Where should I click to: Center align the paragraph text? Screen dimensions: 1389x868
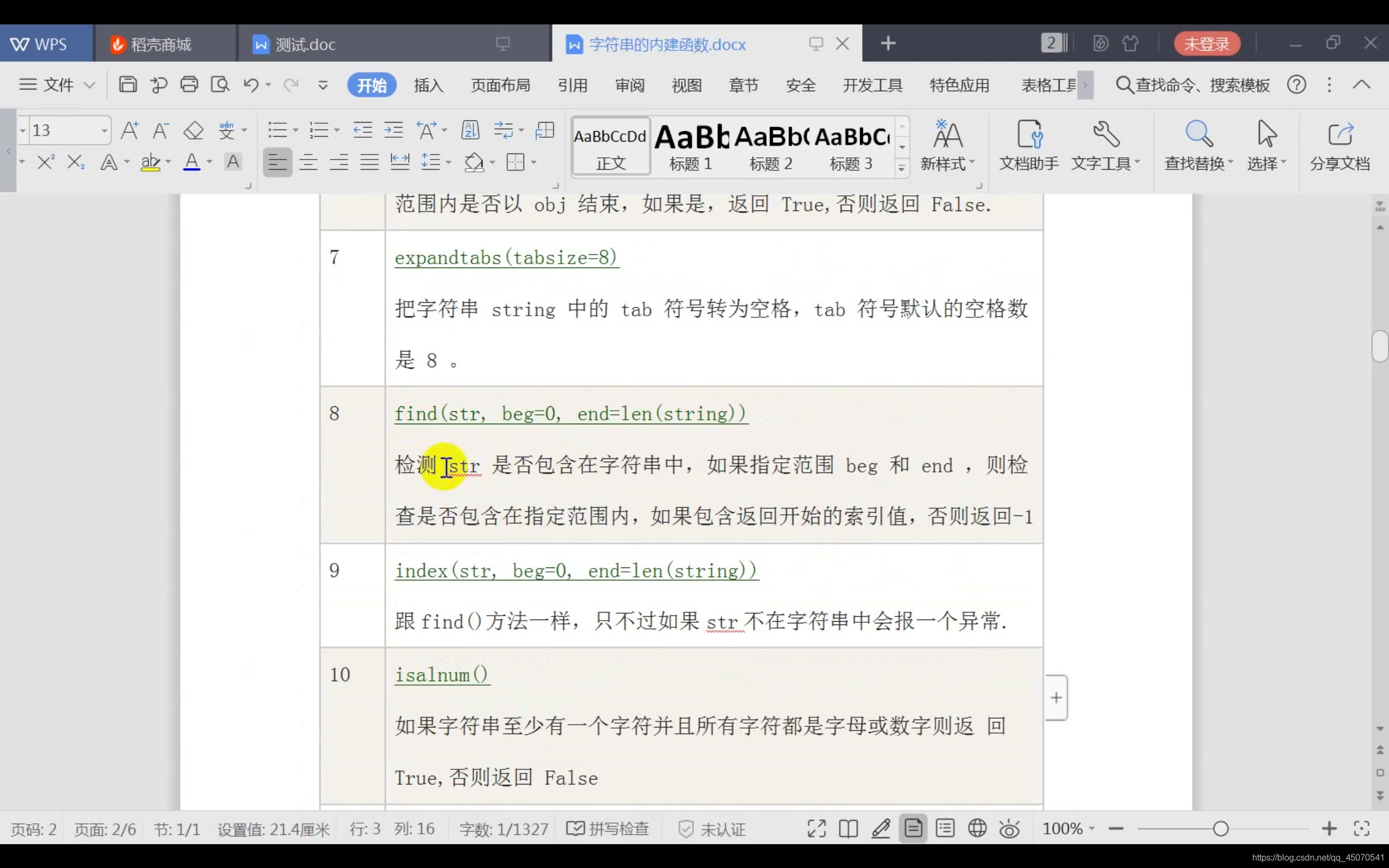[x=308, y=162]
